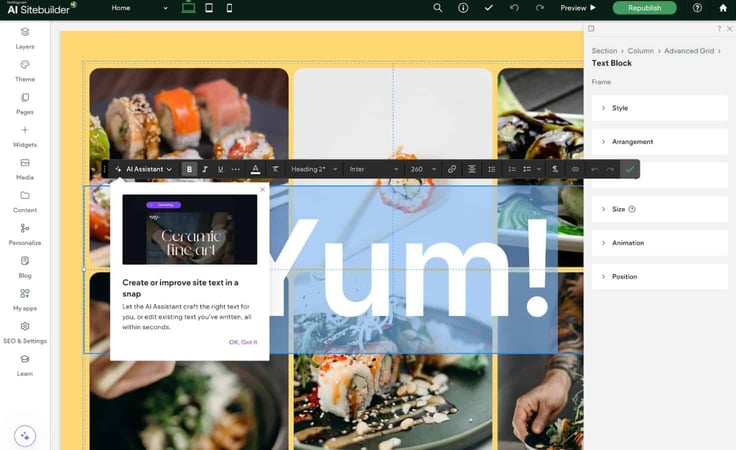Open more text formatting options
736x450 pixels.
pyautogui.click(x=236, y=169)
